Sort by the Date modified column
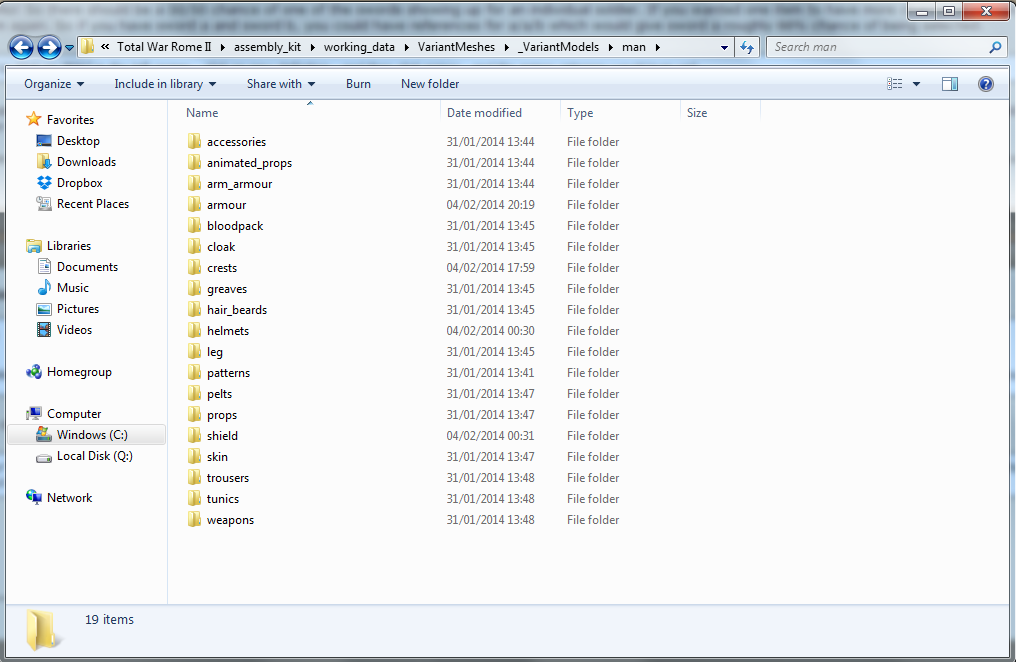1016x662 pixels. tap(484, 113)
